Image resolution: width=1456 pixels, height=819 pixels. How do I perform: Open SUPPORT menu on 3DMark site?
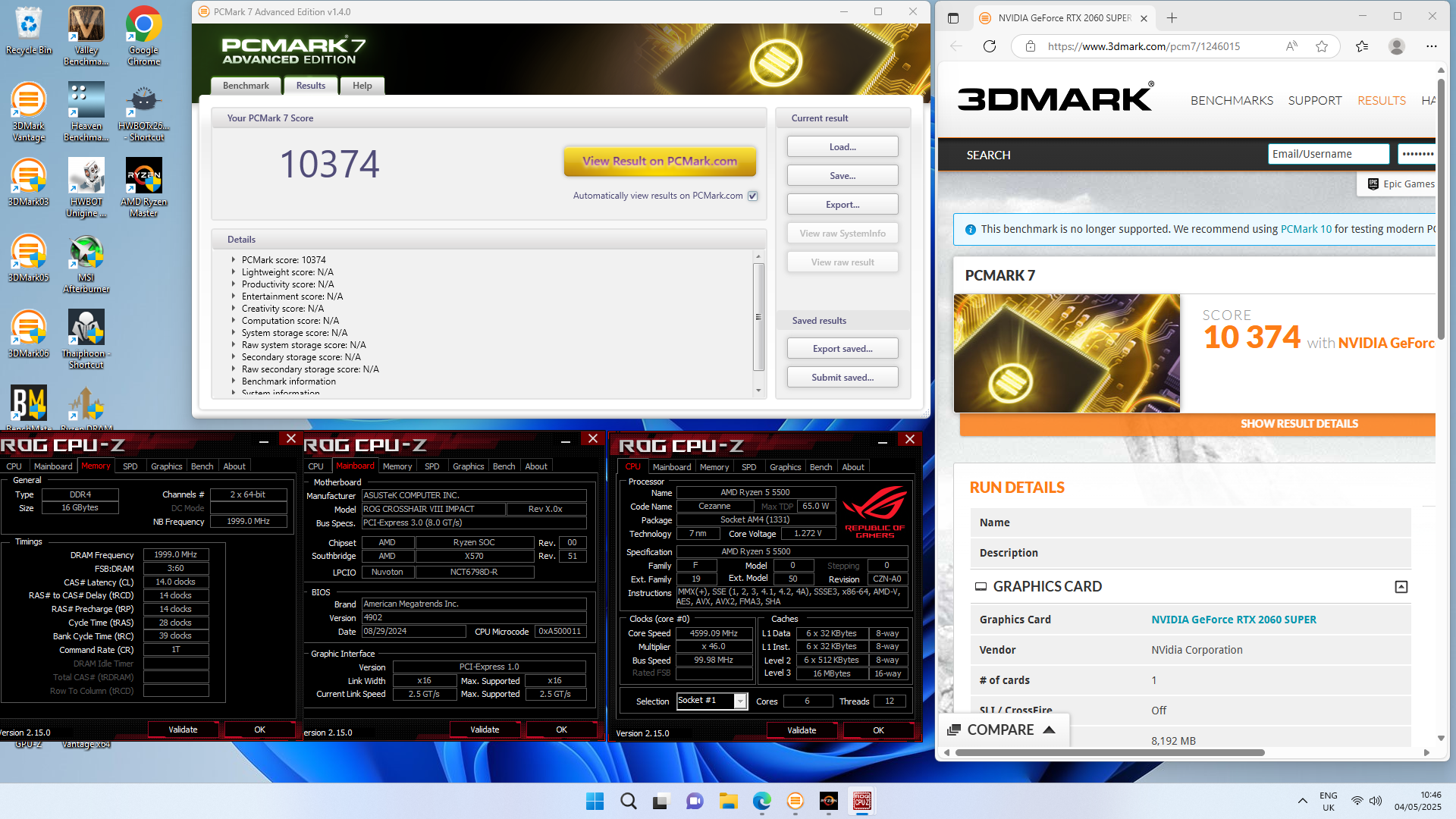point(1314,100)
